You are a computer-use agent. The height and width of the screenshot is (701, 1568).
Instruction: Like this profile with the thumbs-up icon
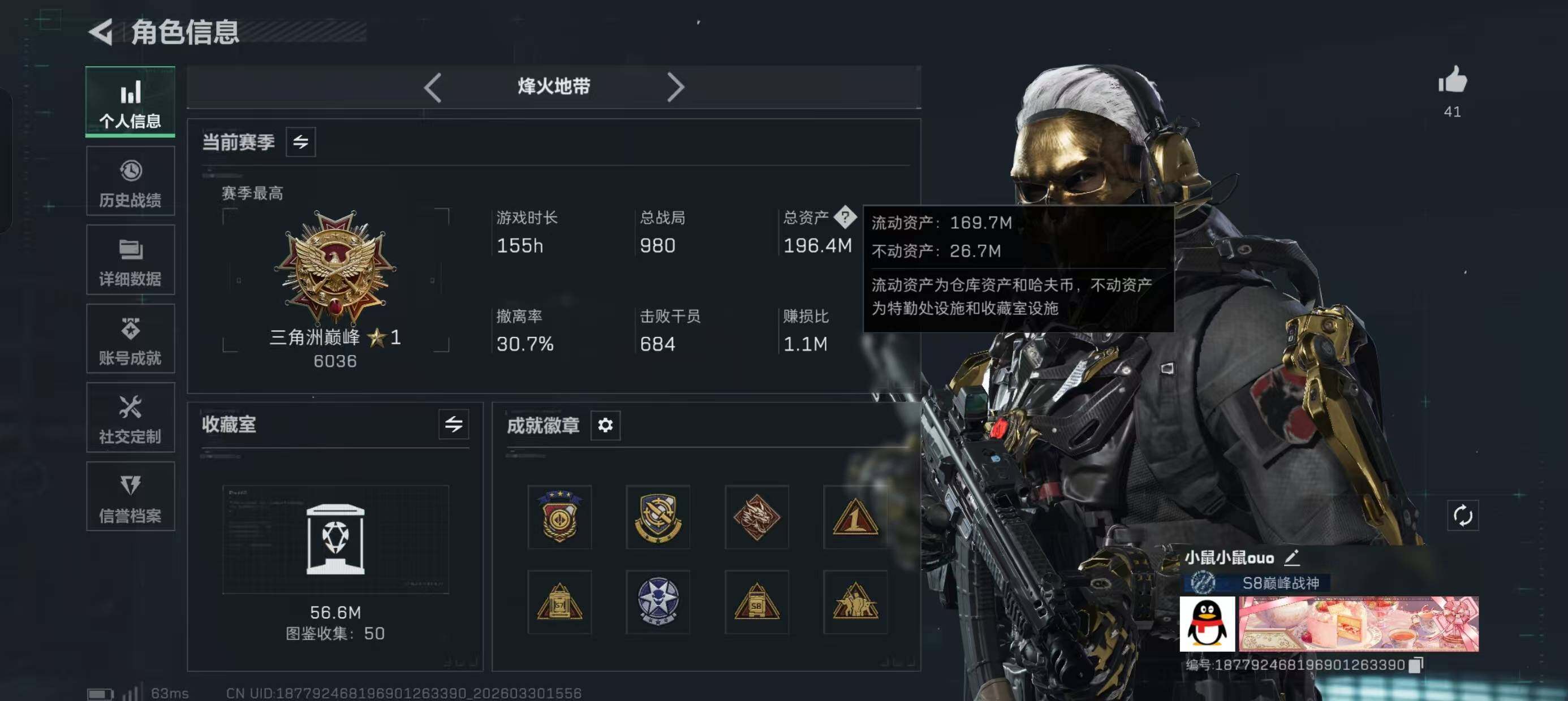pyautogui.click(x=1453, y=80)
